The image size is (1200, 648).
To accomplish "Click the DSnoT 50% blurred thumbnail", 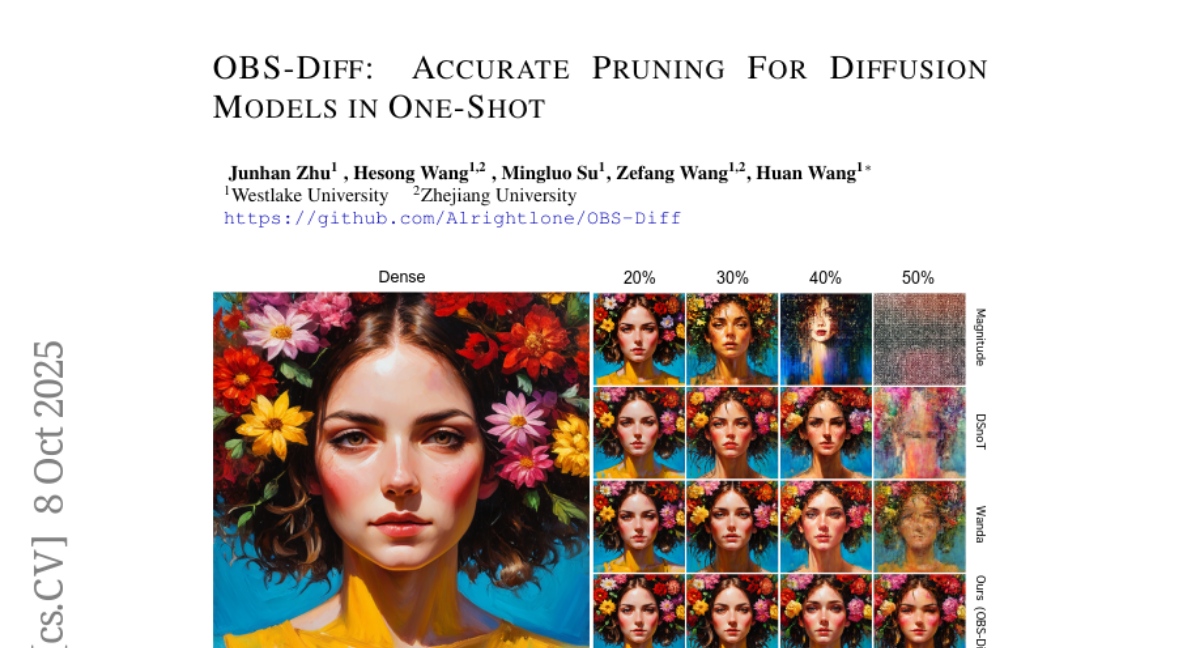I will click(919, 433).
